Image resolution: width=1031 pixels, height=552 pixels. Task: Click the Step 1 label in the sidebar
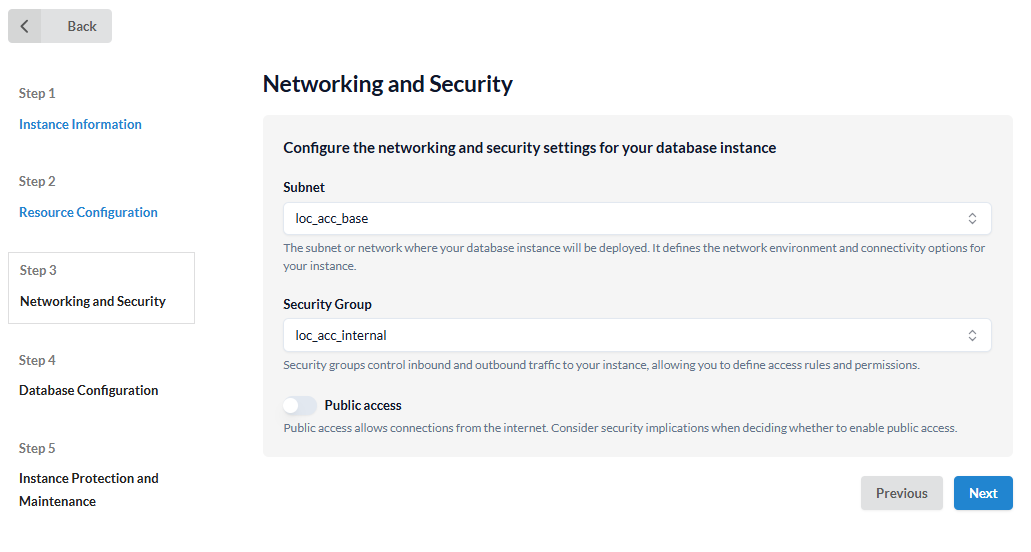[x=37, y=93]
